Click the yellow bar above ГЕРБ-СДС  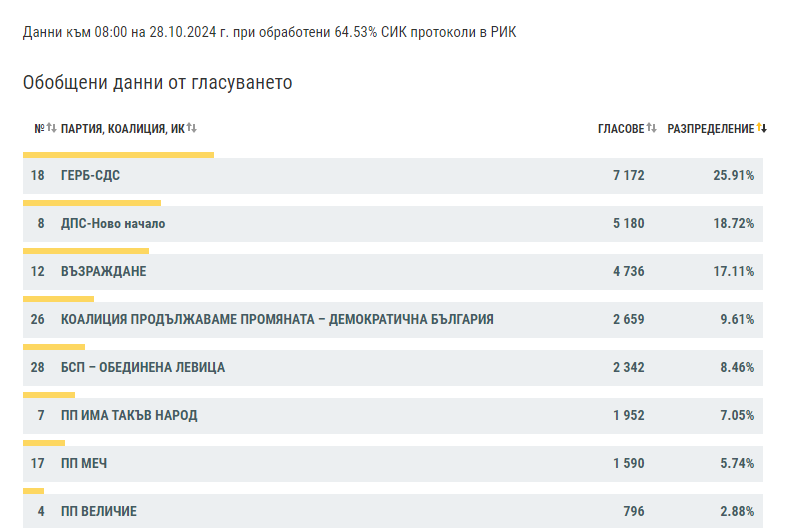click(x=119, y=155)
